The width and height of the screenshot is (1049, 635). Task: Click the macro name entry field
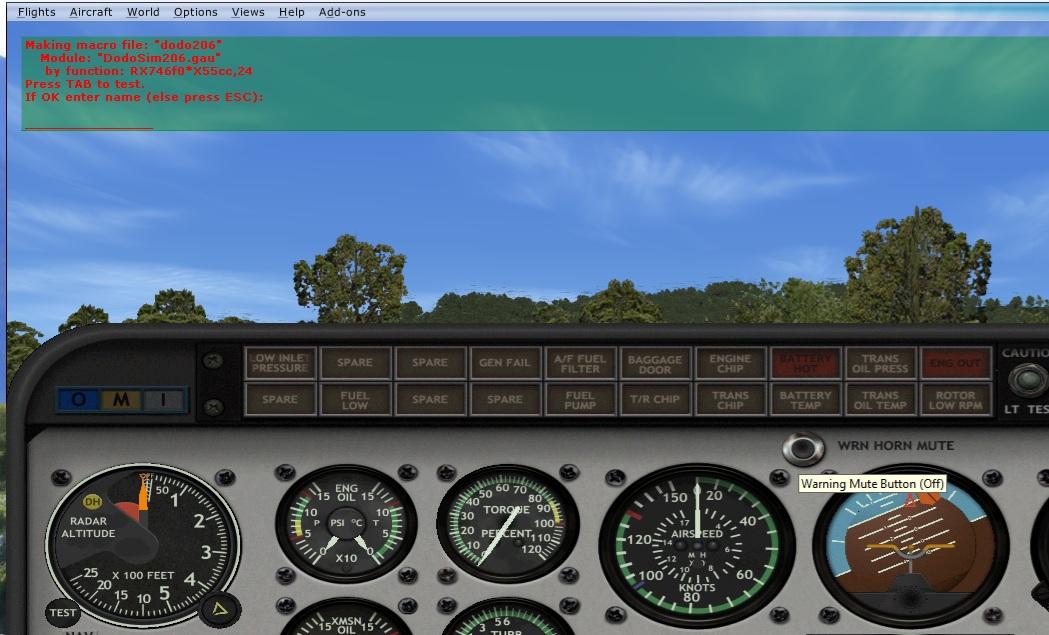tap(89, 121)
